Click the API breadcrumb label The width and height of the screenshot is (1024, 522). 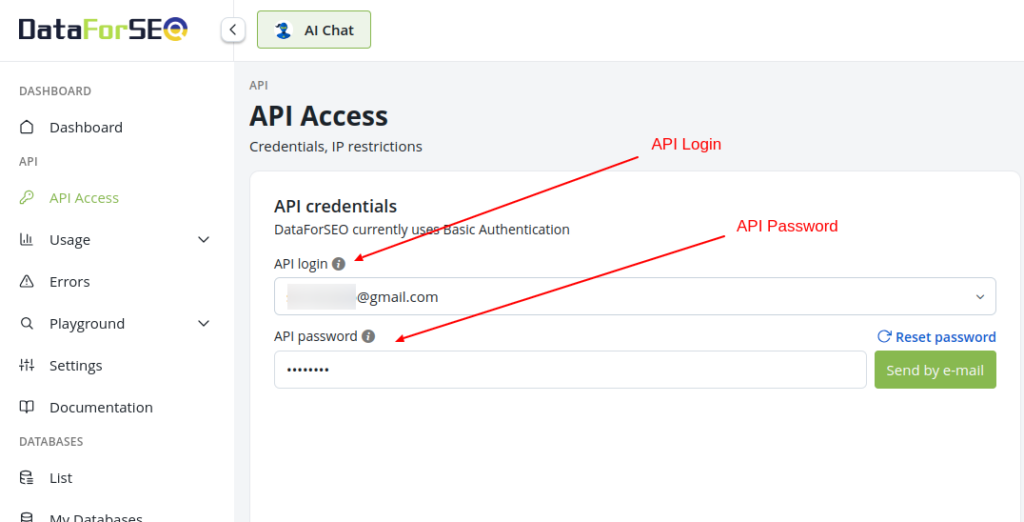click(259, 85)
